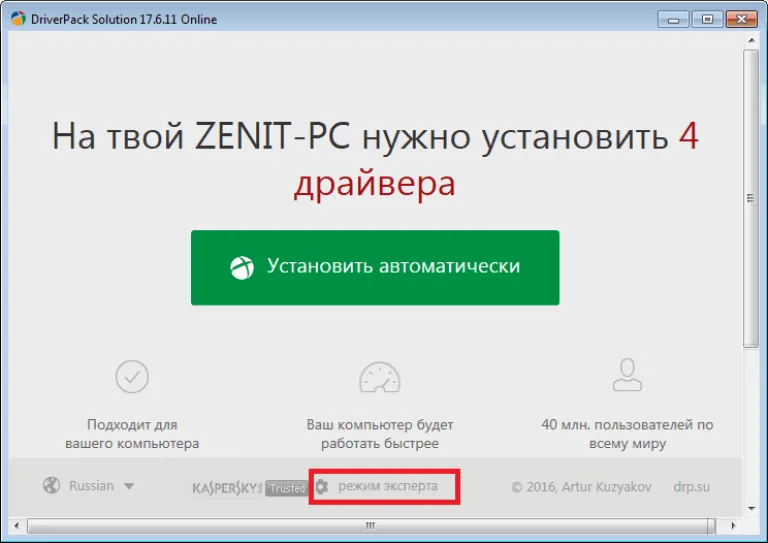The height and width of the screenshot is (543, 768).
Task: Click the speedometer icon
Action: click(x=380, y=378)
